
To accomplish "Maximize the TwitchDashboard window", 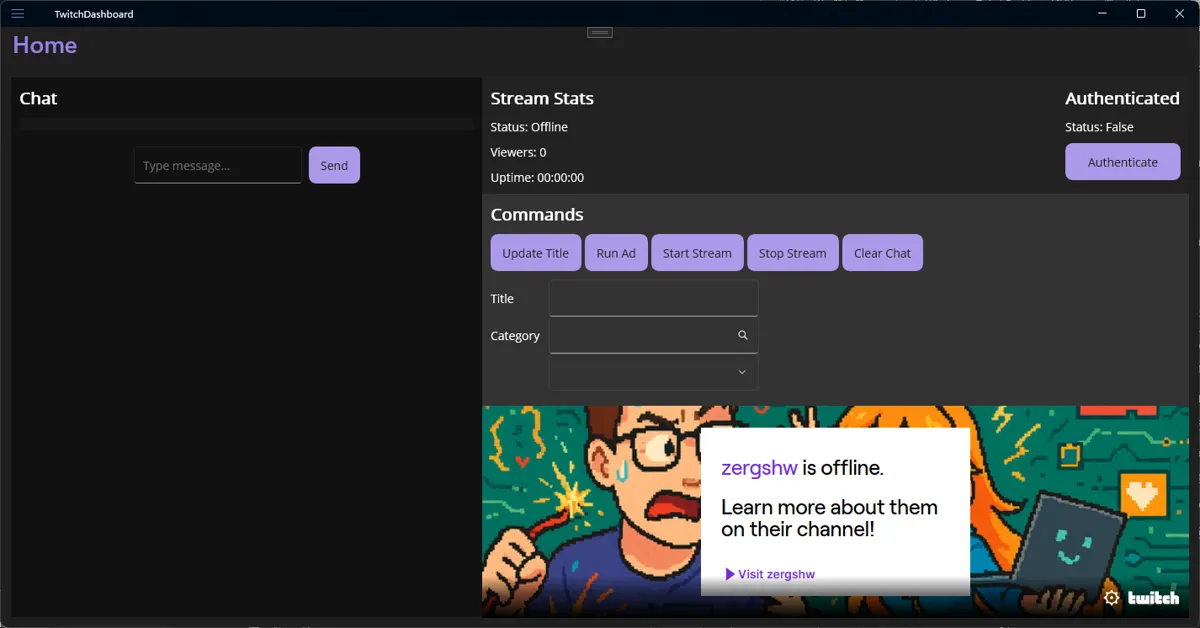I will tap(1141, 14).
